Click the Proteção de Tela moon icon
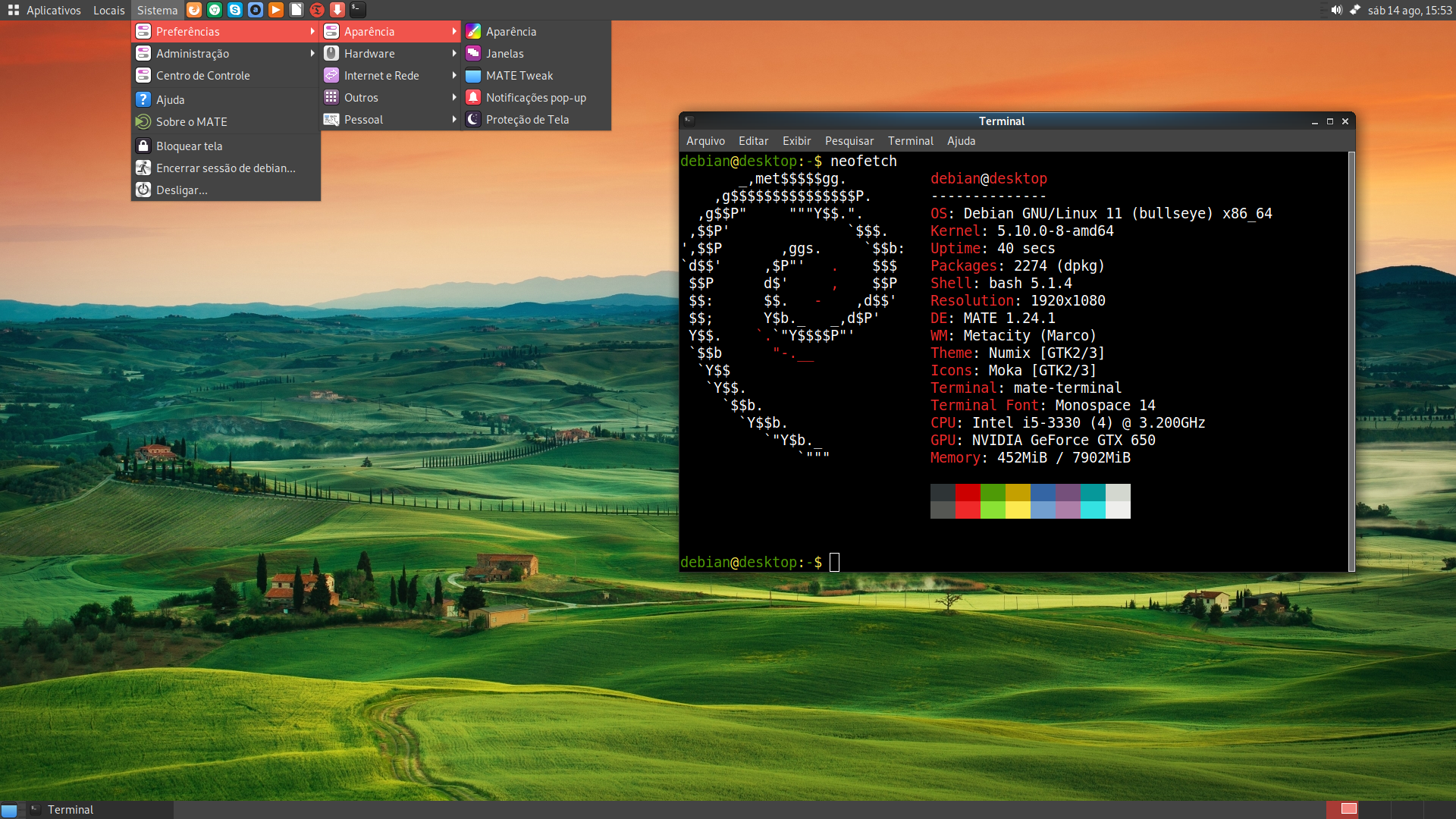Viewport: 1456px width, 819px height. tap(473, 119)
